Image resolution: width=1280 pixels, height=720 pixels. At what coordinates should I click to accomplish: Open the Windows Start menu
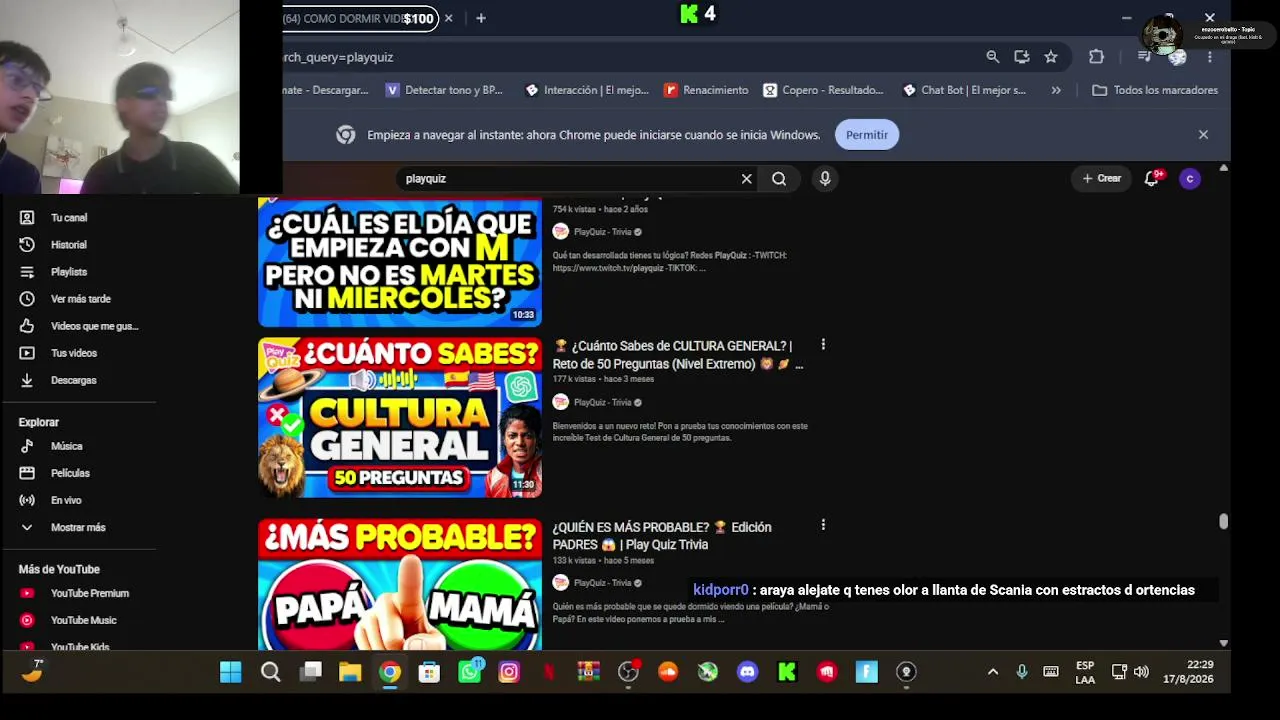[x=231, y=672]
